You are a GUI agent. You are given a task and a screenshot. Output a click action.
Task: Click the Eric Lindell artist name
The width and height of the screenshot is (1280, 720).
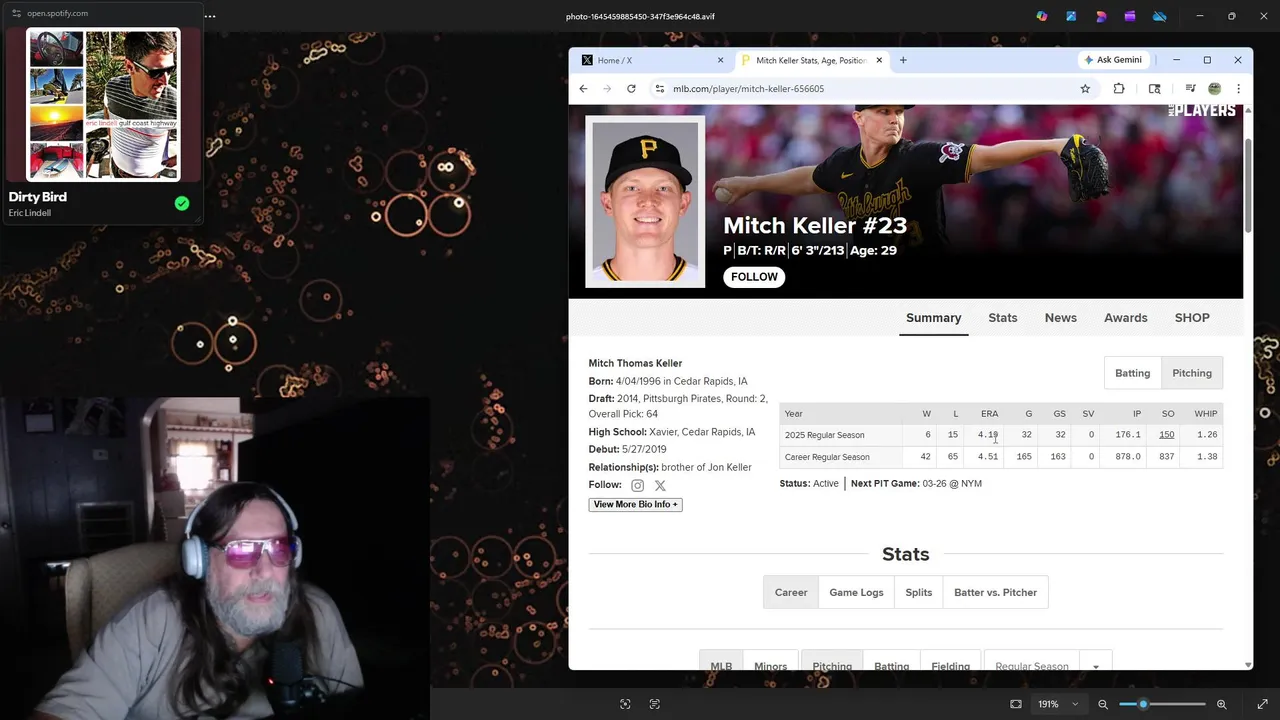[29, 213]
